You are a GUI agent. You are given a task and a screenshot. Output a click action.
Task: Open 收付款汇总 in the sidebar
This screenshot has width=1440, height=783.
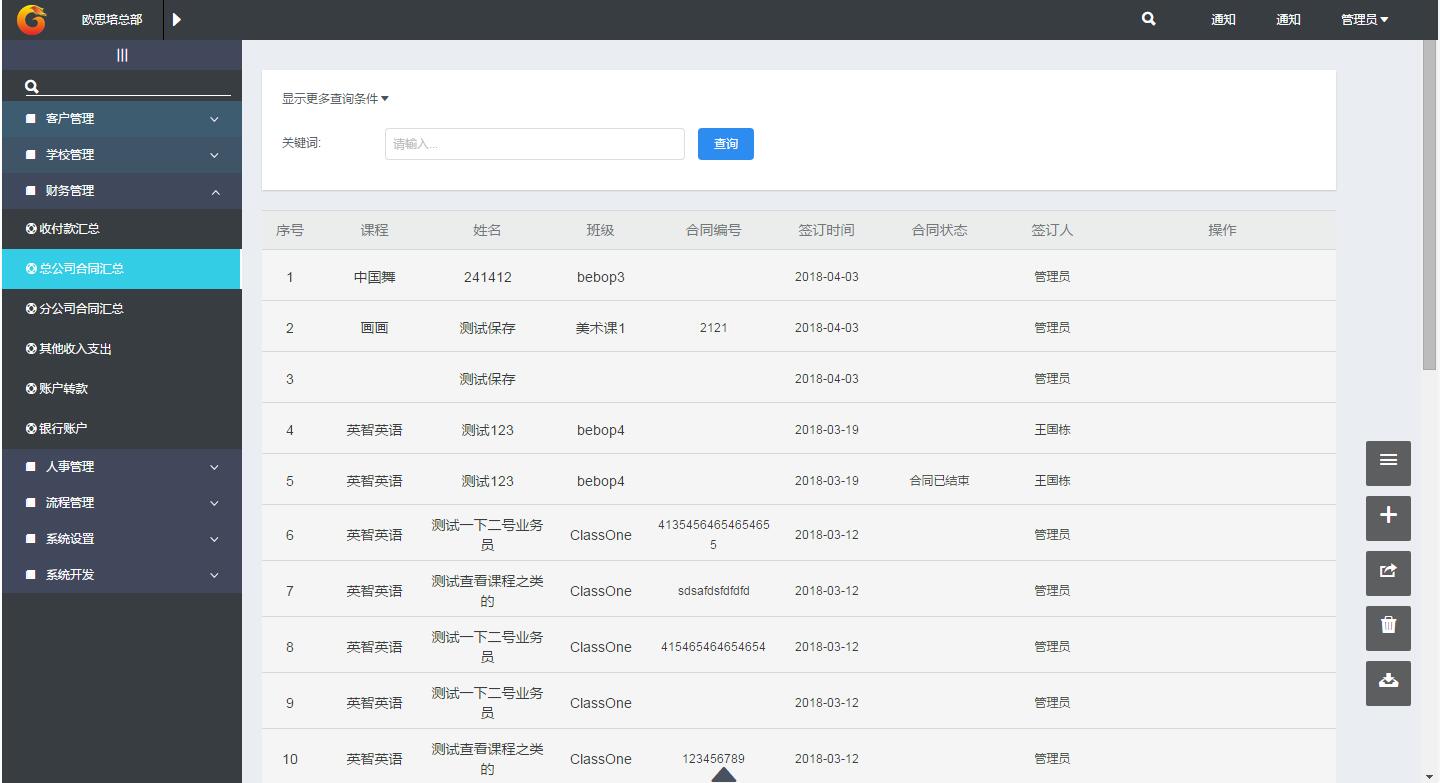(x=70, y=229)
